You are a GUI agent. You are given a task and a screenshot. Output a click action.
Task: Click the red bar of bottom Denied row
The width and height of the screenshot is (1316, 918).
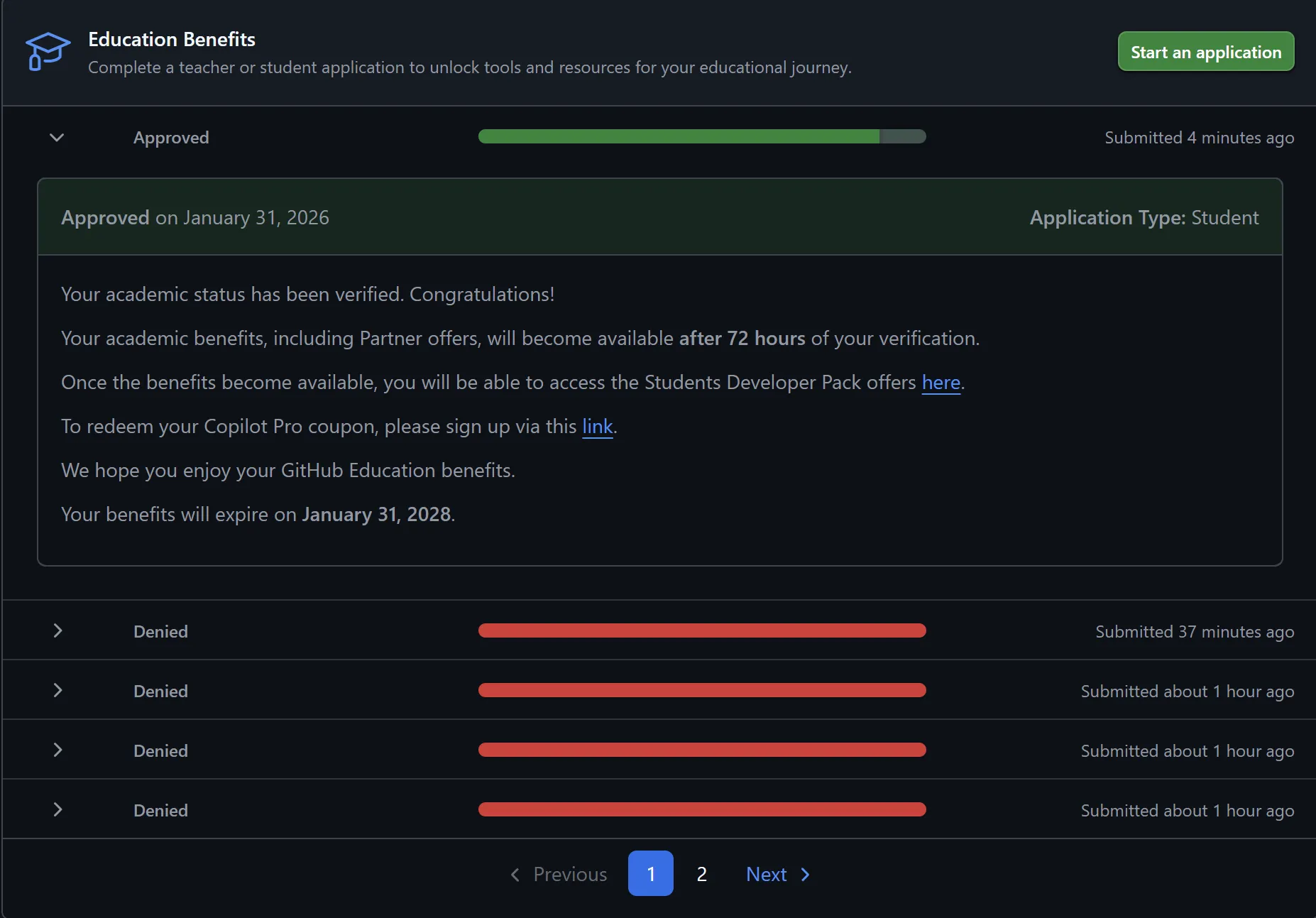pyautogui.click(x=701, y=810)
